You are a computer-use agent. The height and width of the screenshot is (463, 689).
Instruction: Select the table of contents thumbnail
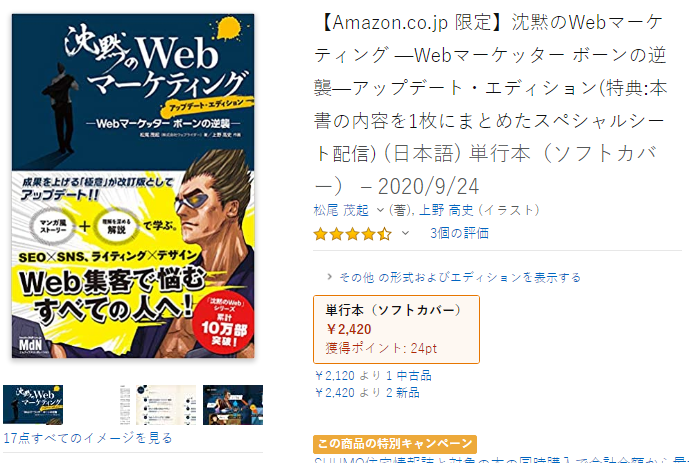point(158,405)
